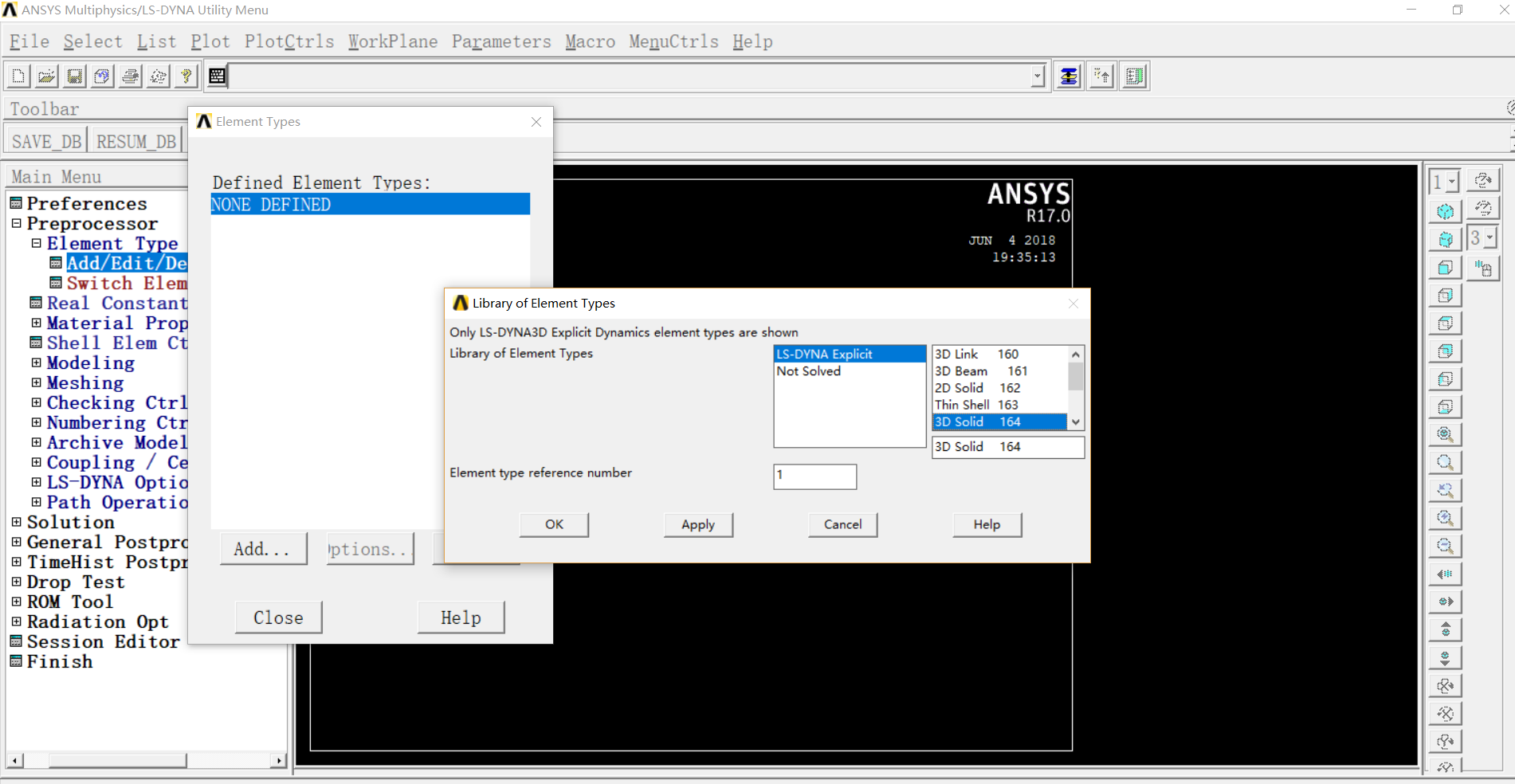Click the New Analysis icon in the toolbar
This screenshot has height=784, width=1515.
tap(18, 76)
